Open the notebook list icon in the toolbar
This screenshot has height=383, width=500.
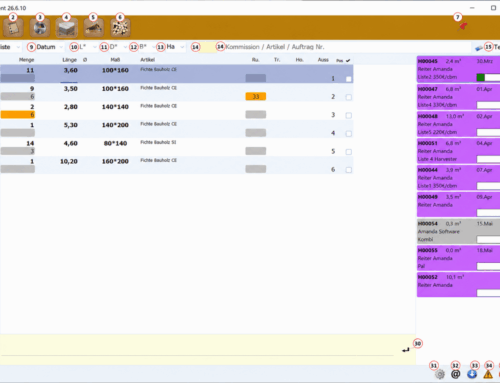13,28
